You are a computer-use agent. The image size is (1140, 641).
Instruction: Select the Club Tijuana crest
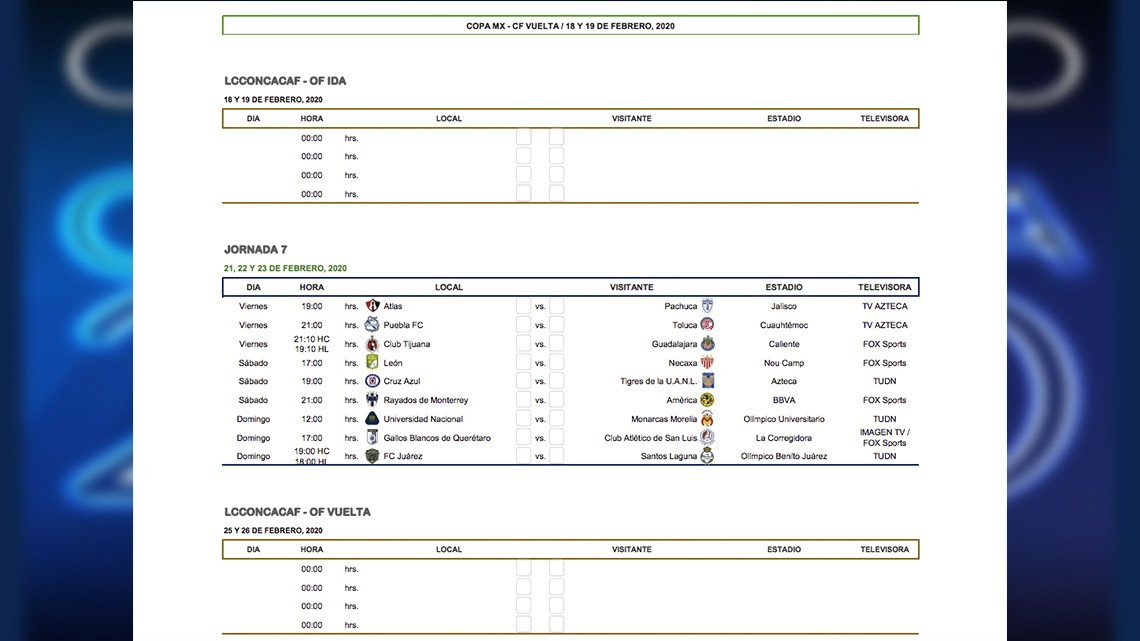(x=372, y=343)
